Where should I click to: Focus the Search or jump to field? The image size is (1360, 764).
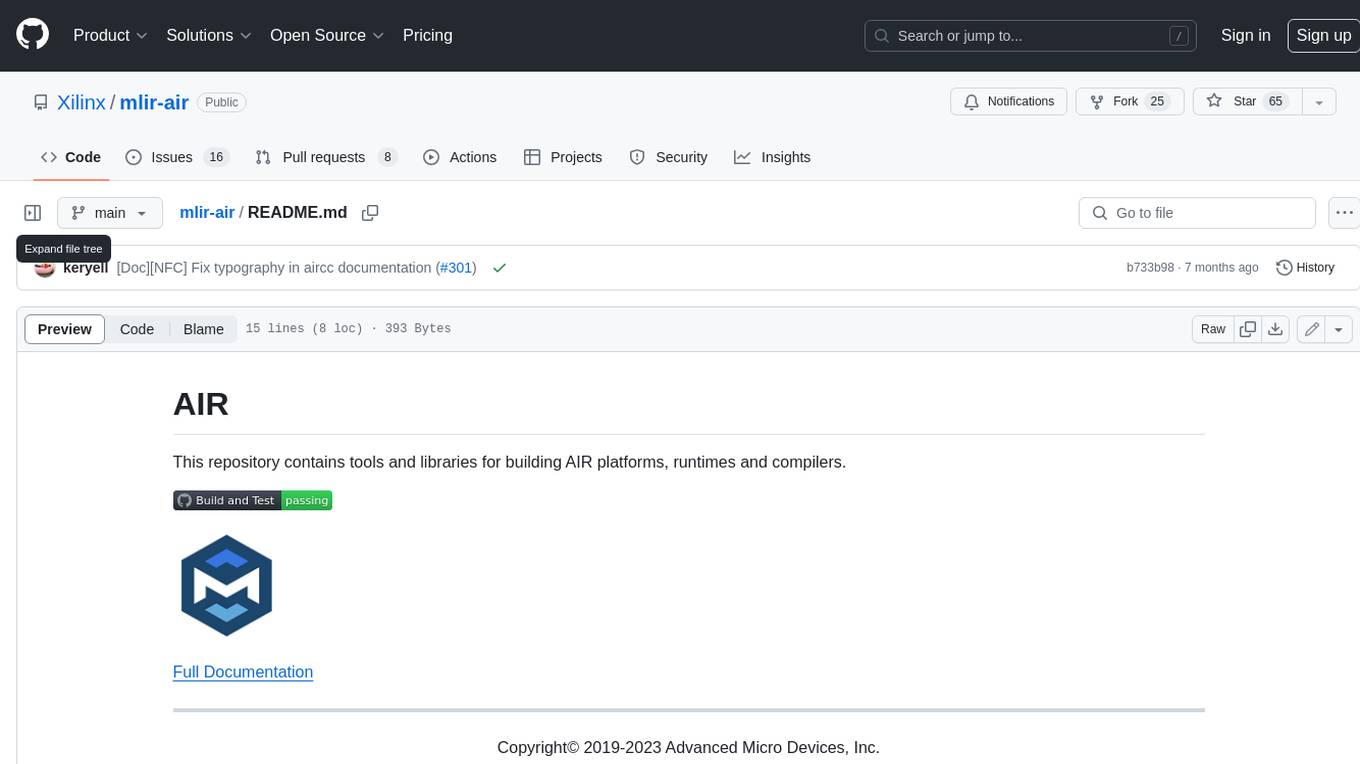coord(1030,35)
